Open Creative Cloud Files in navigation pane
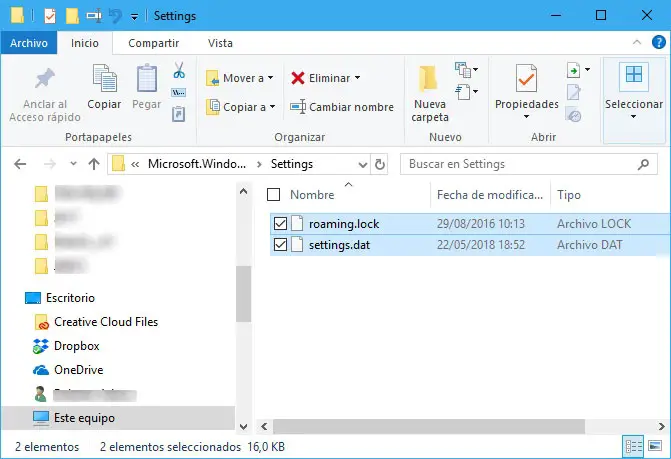 click(106, 322)
